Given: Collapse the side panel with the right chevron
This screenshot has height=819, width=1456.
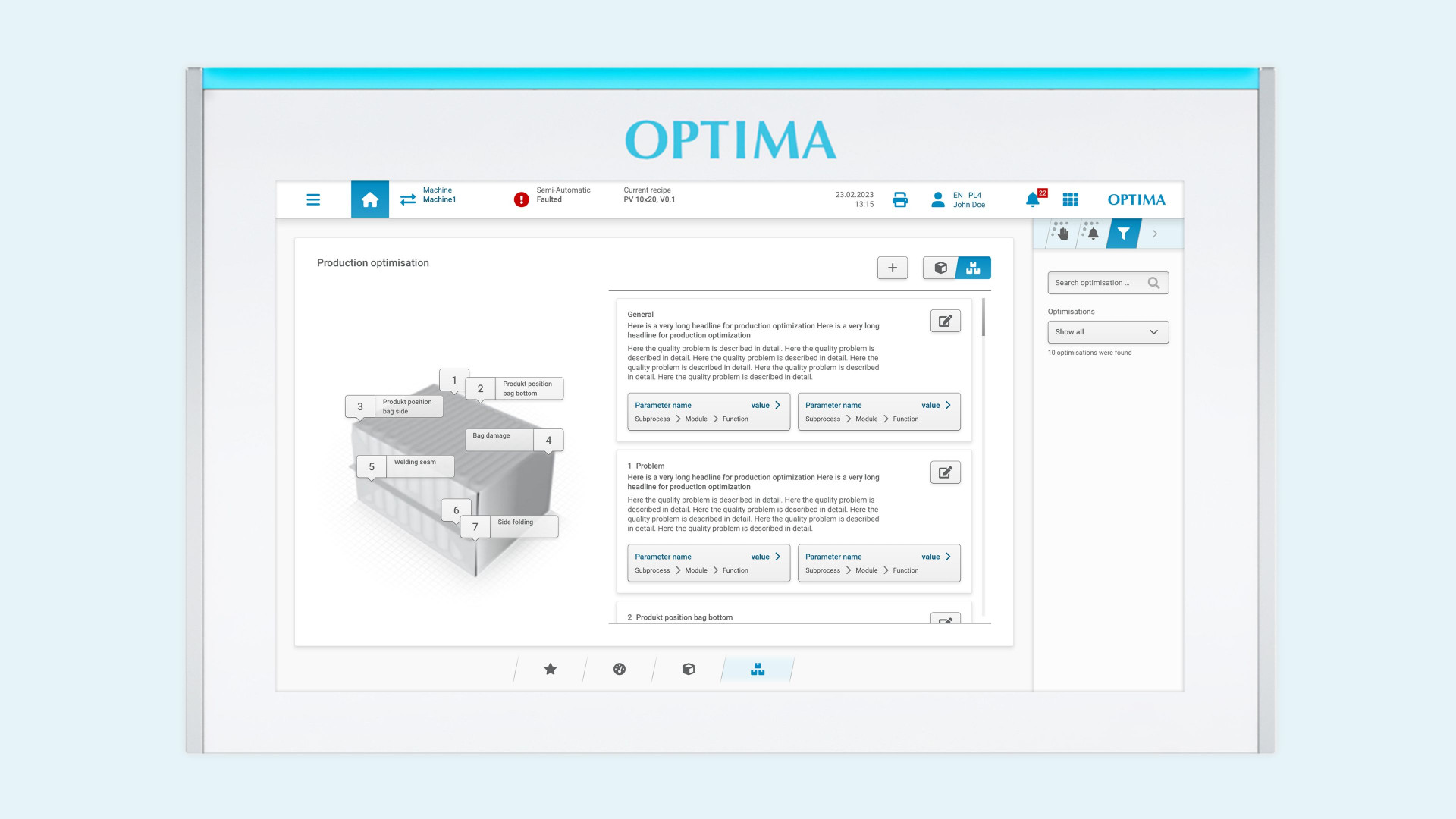Looking at the screenshot, I should (1155, 234).
